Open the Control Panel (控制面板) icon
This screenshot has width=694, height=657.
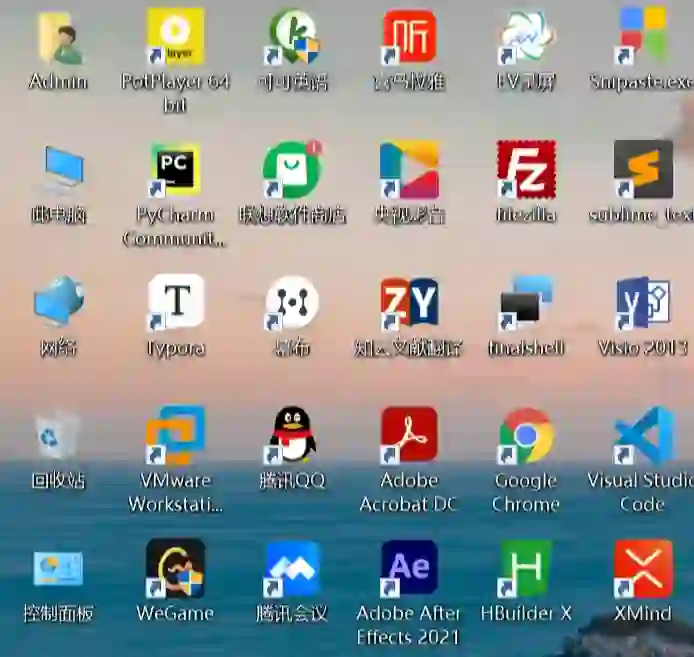58,568
